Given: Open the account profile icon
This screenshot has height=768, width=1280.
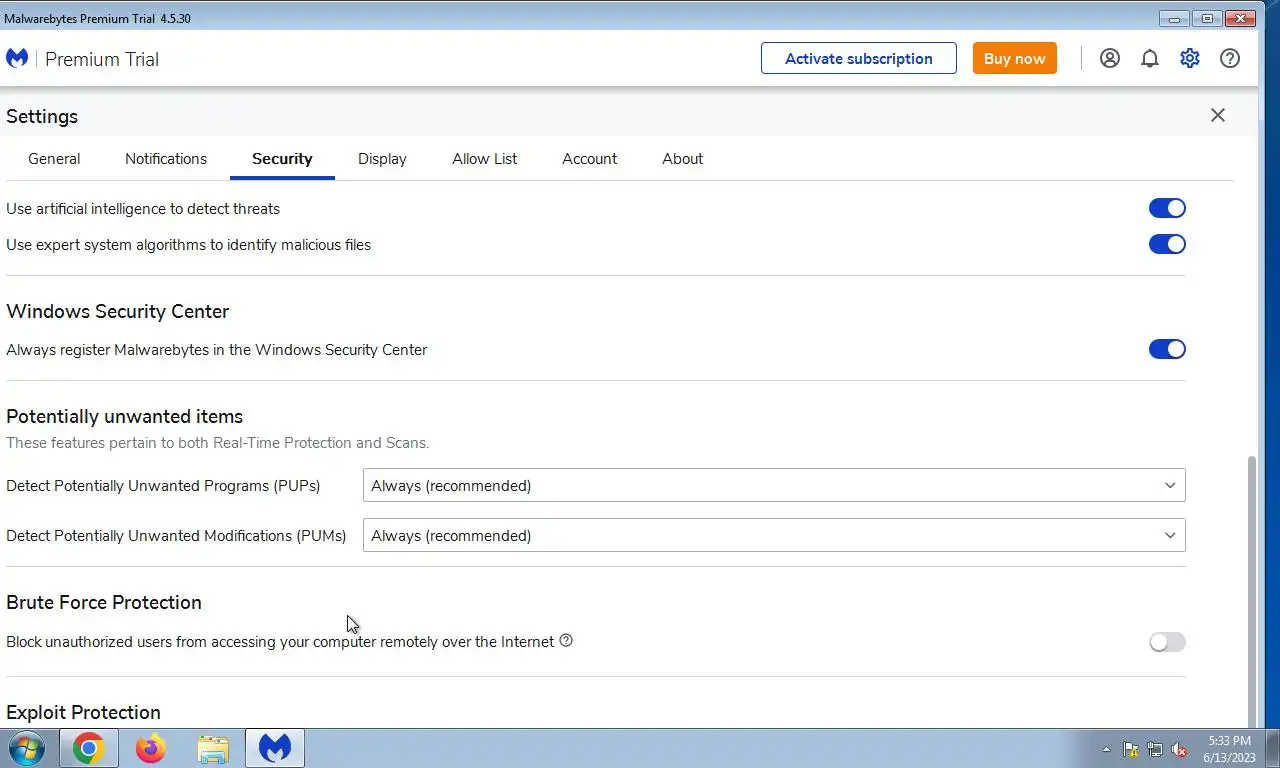Looking at the screenshot, I should [1110, 58].
